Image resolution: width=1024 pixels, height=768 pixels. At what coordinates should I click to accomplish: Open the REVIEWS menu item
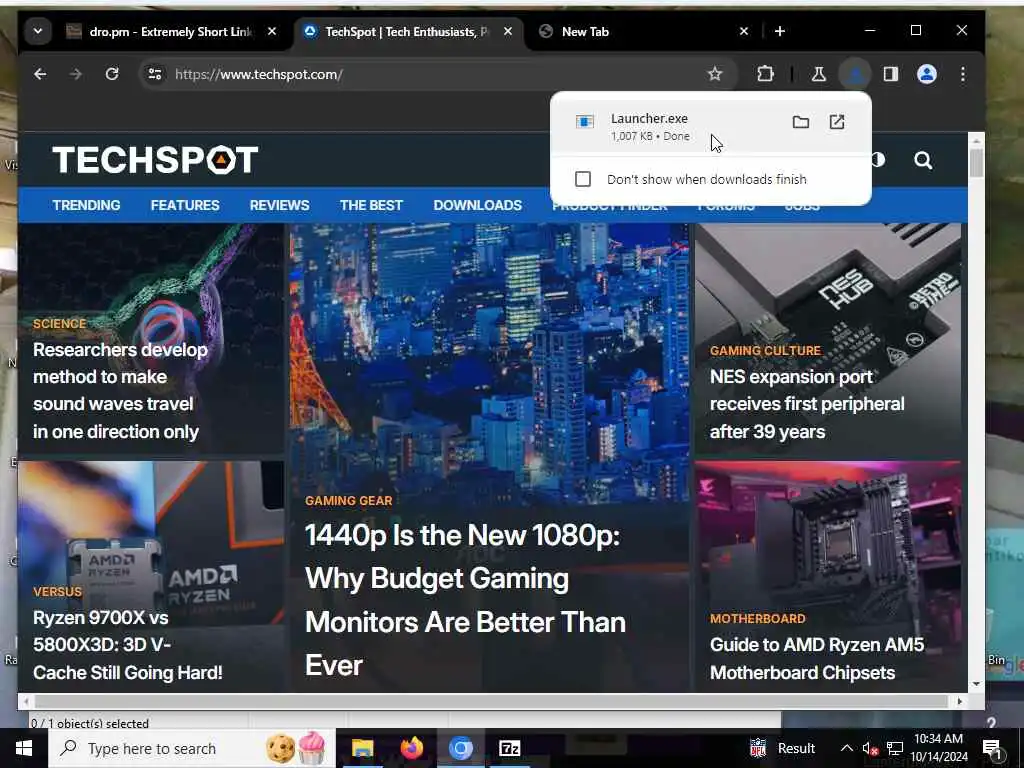click(280, 205)
